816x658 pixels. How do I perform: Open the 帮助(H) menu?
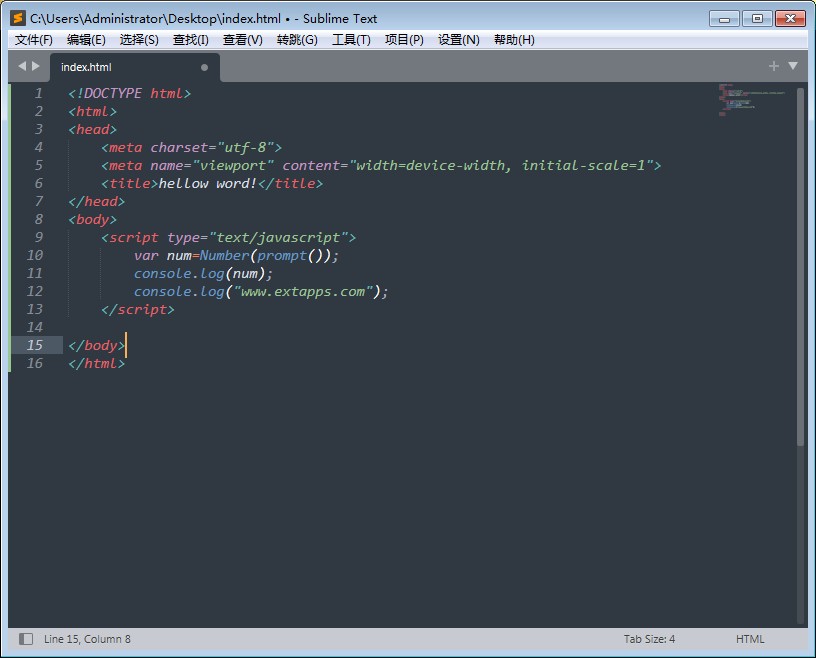pyautogui.click(x=514, y=40)
